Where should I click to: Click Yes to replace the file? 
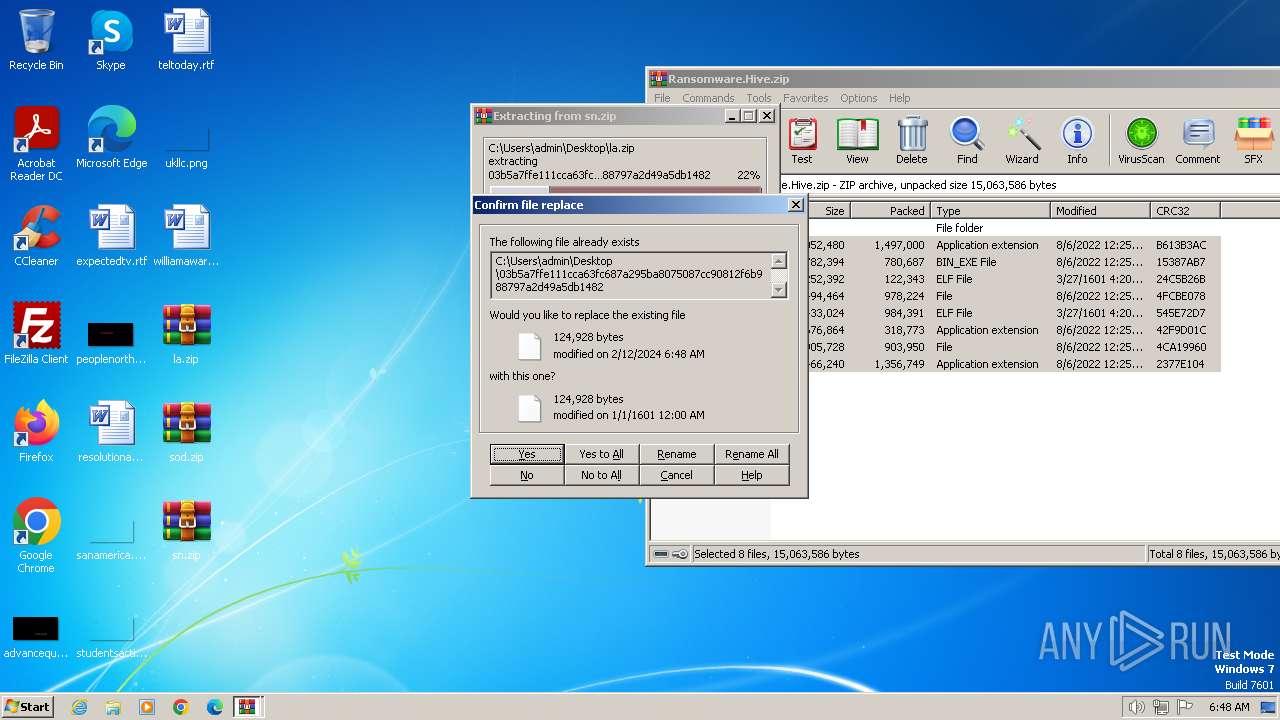click(527, 454)
